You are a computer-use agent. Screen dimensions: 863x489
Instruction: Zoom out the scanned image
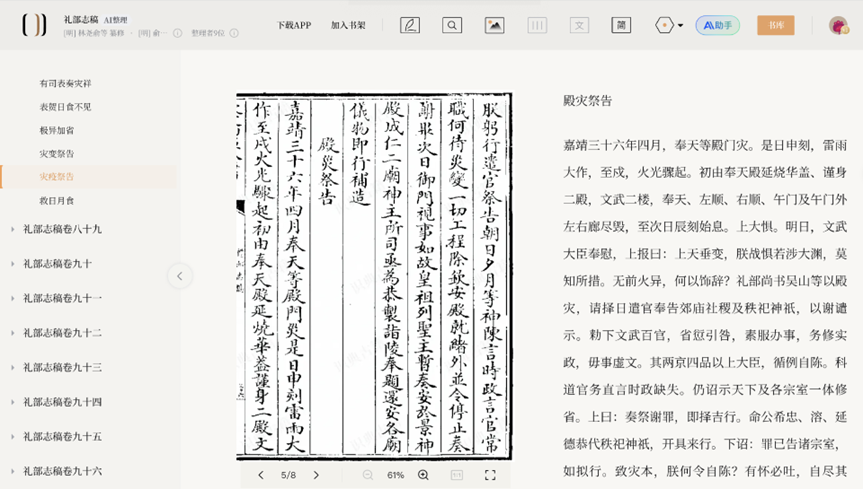click(x=368, y=475)
